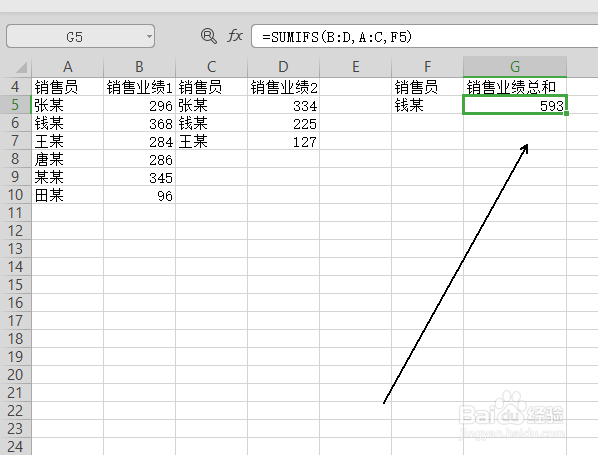Select row 9 header
This screenshot has width=598, height=455.
15,177
